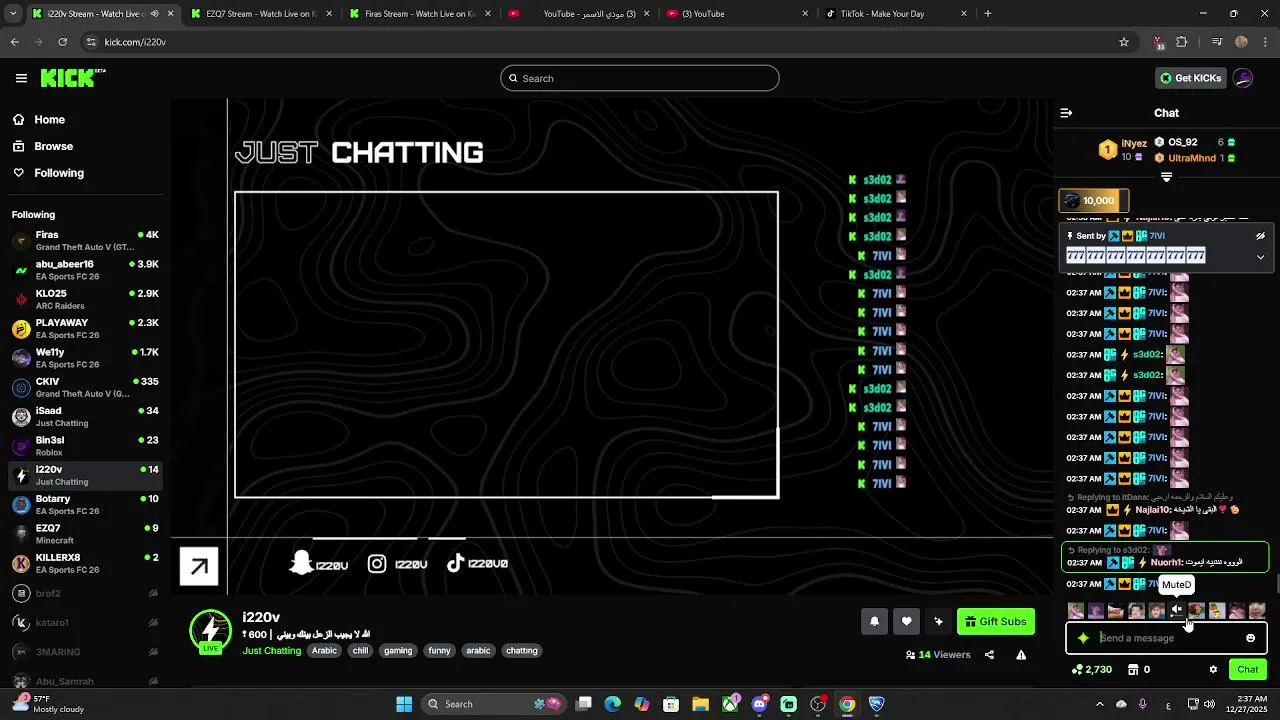Open the Browse page

click(53, 146)
